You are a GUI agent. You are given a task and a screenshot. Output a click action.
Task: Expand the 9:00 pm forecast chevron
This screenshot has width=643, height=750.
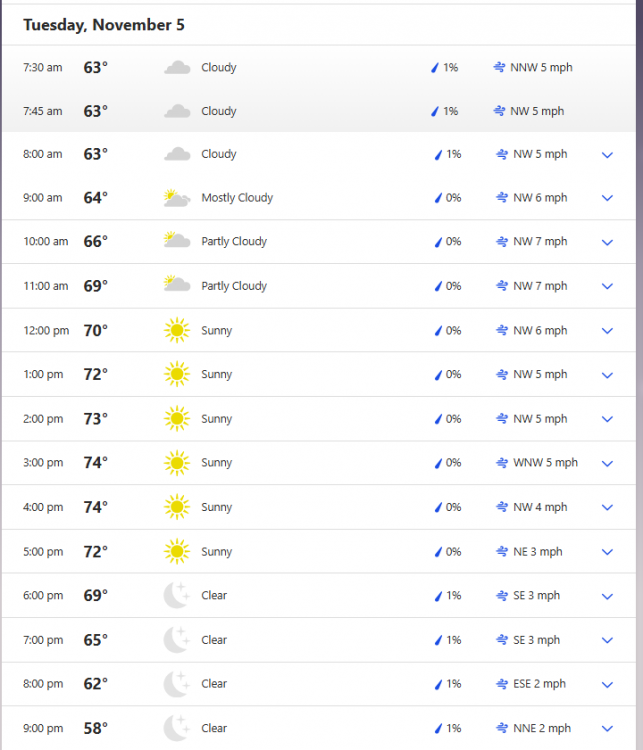pos(607,729)
